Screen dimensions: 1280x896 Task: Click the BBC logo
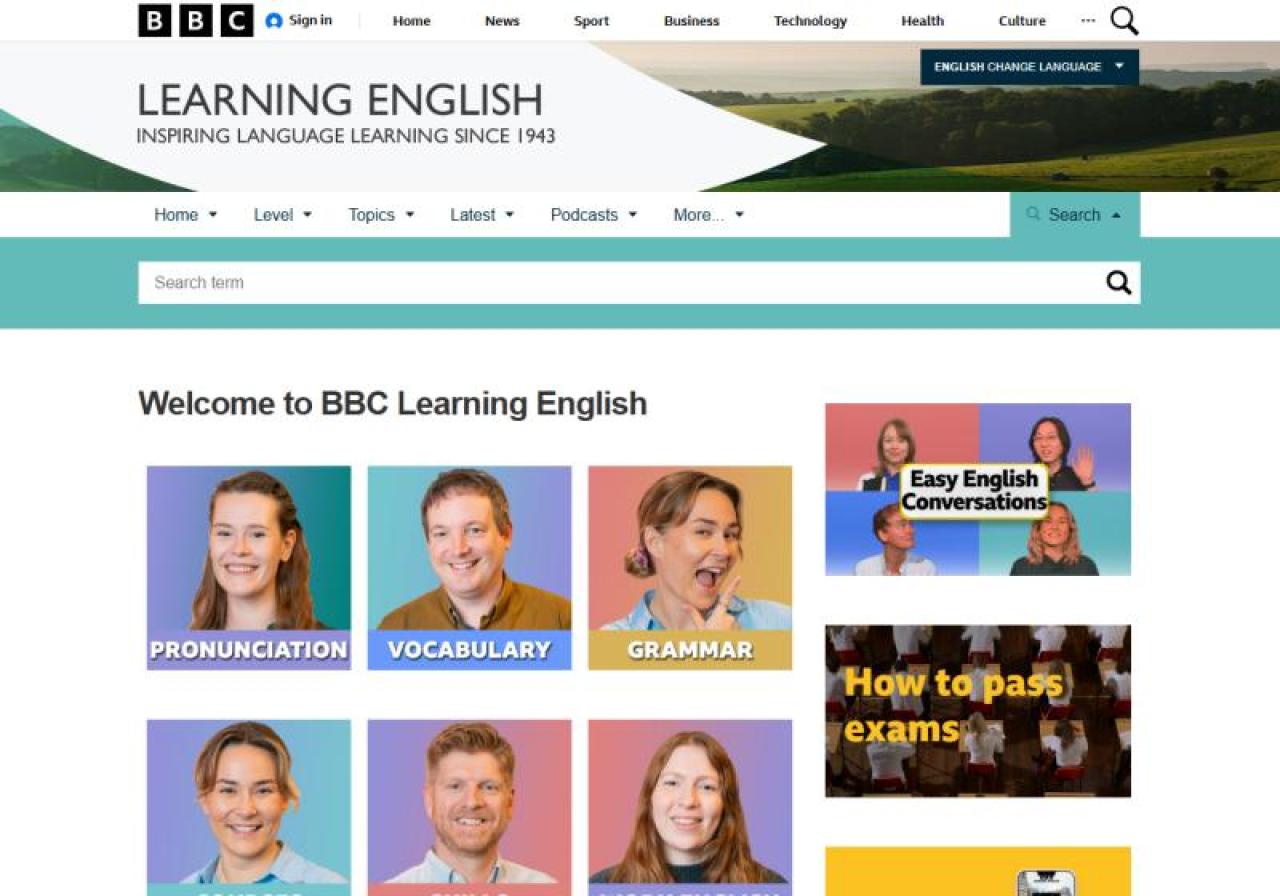(196, 20)
